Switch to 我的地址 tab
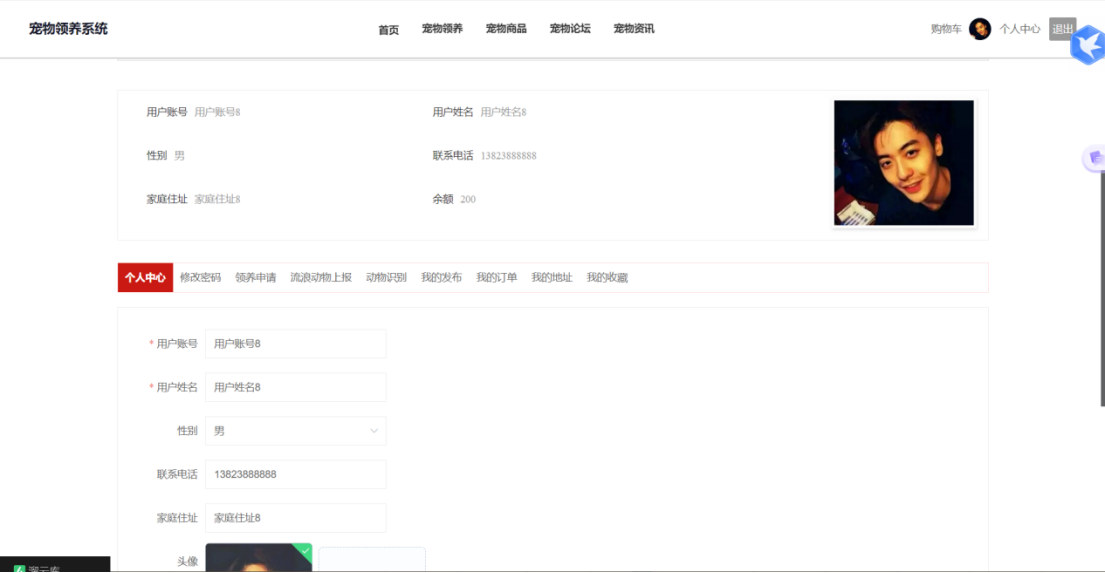 coord(552,278)
